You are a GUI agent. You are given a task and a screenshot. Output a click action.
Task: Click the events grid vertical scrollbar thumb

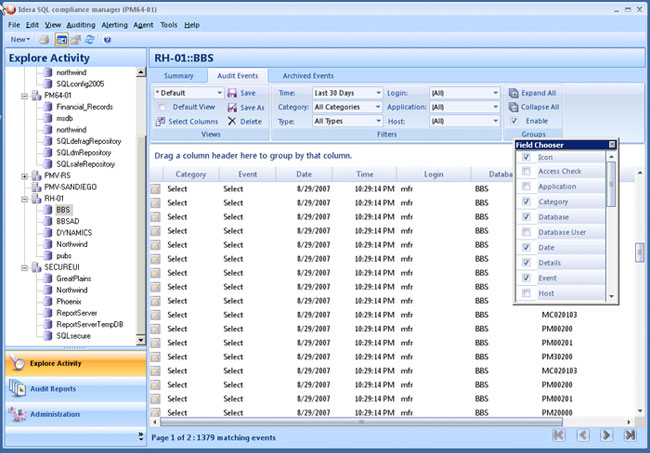pyautogui.click(x=640, y=252)
